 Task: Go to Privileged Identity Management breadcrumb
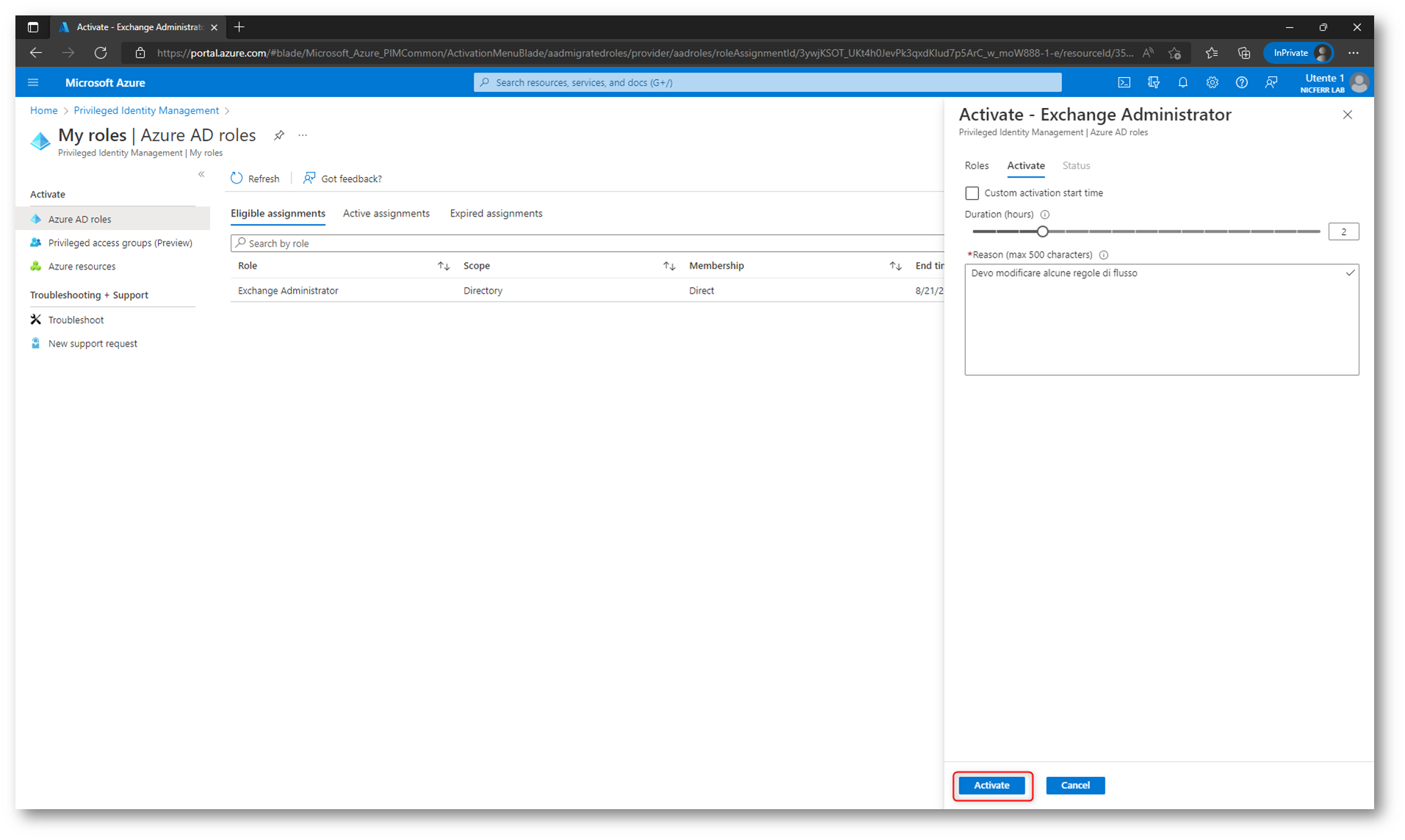point(146,110)
